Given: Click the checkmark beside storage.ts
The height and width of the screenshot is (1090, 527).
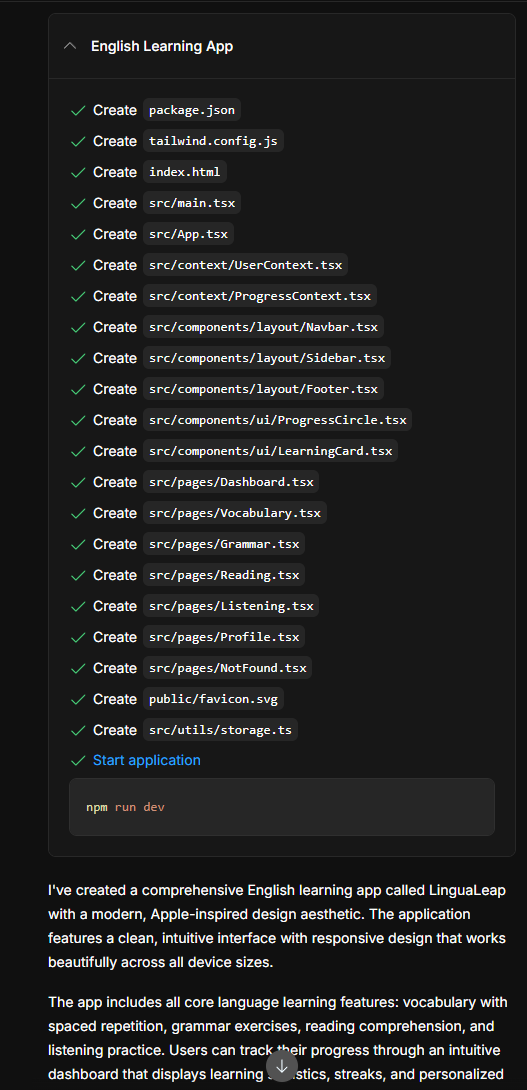Looking at the screenshot, I should [x=78, y=730].
